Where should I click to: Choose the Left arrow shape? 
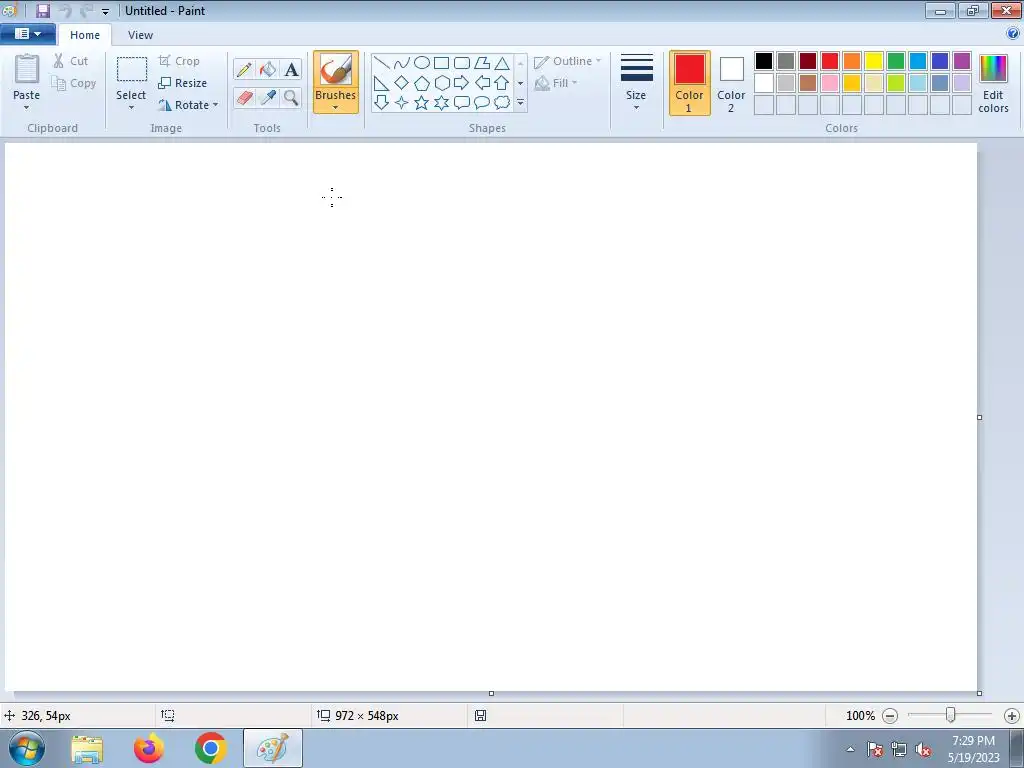[482, 83]
